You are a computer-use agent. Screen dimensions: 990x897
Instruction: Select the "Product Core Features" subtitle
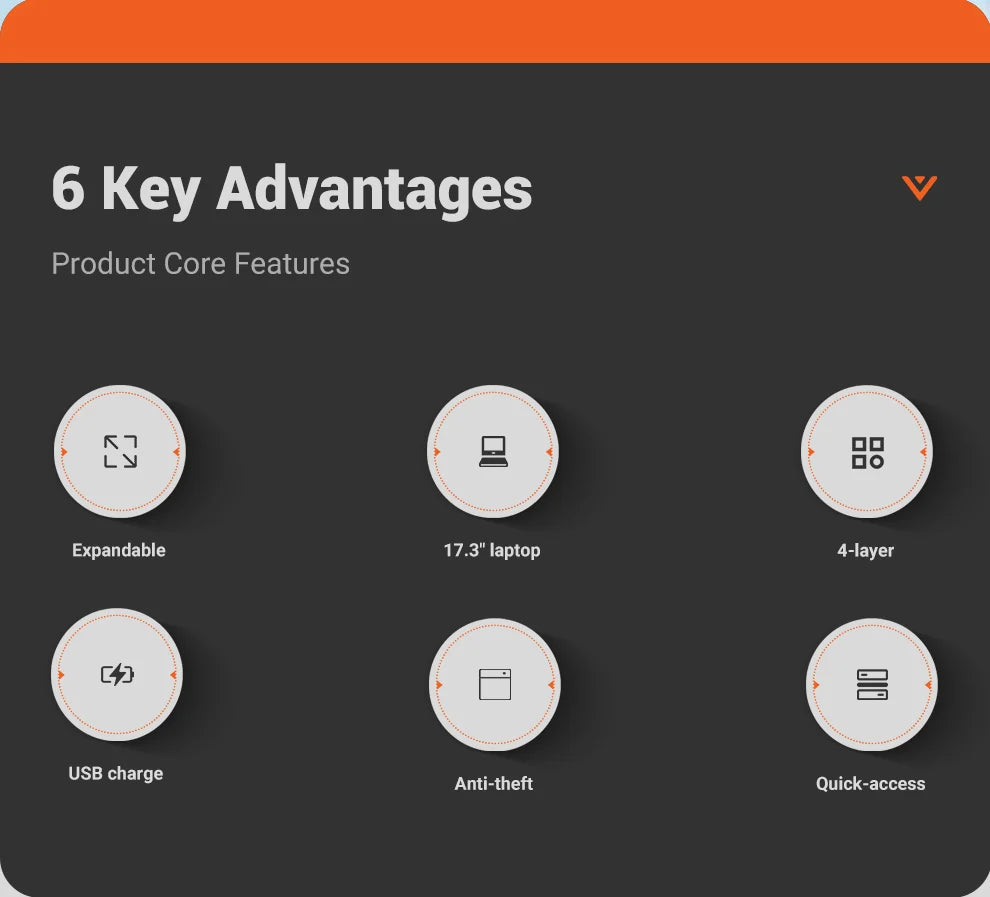(x=200, y=263)
